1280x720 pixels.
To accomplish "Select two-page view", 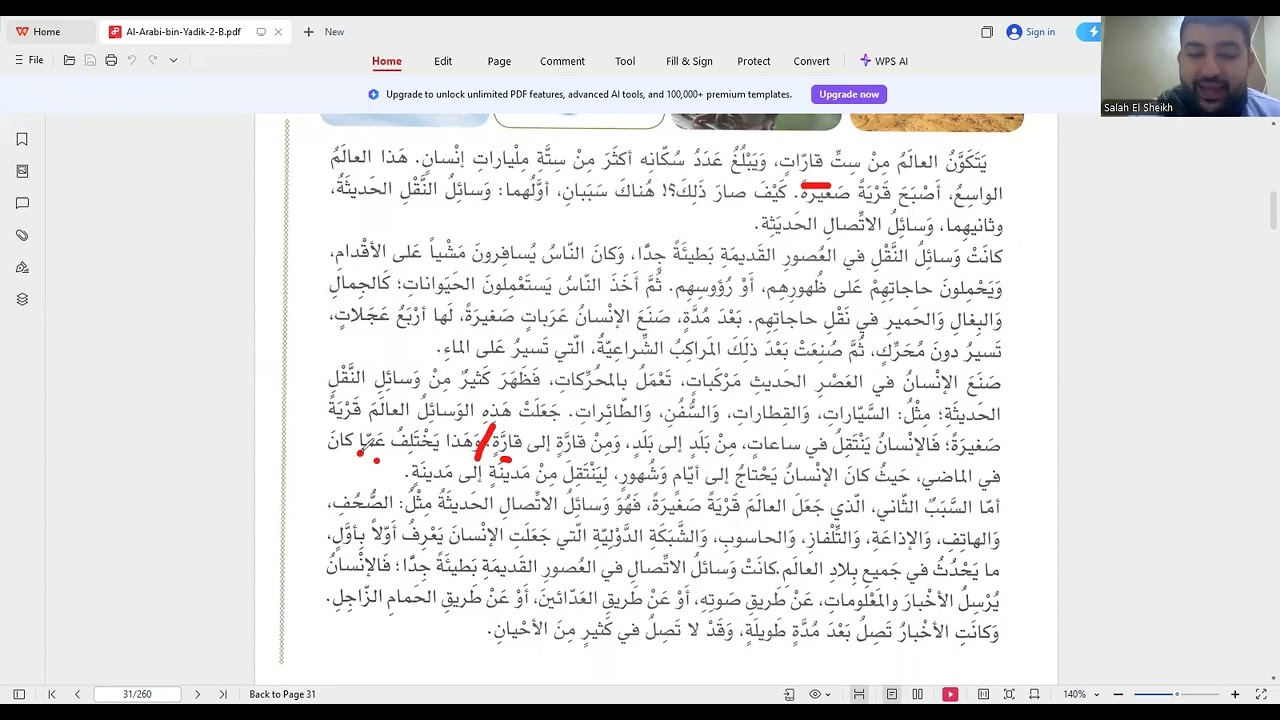I will pos(917,694).
